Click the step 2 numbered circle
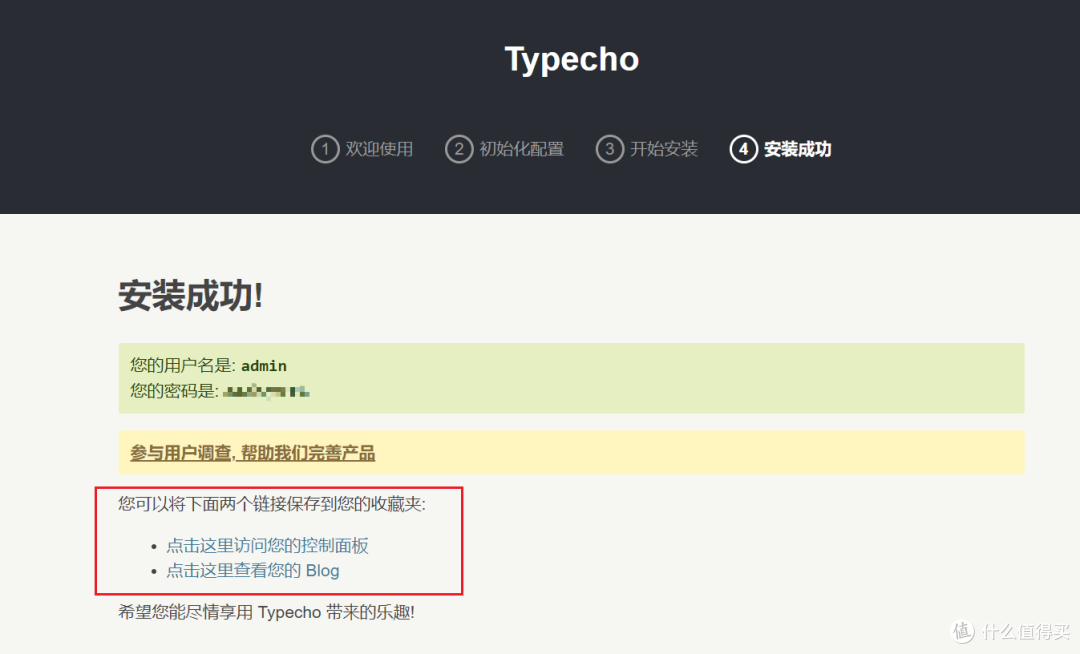 click(x=459, y=148)
